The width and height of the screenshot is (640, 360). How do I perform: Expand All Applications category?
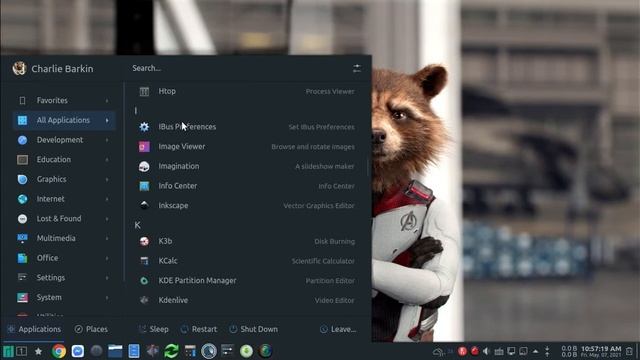pos(107,120)
